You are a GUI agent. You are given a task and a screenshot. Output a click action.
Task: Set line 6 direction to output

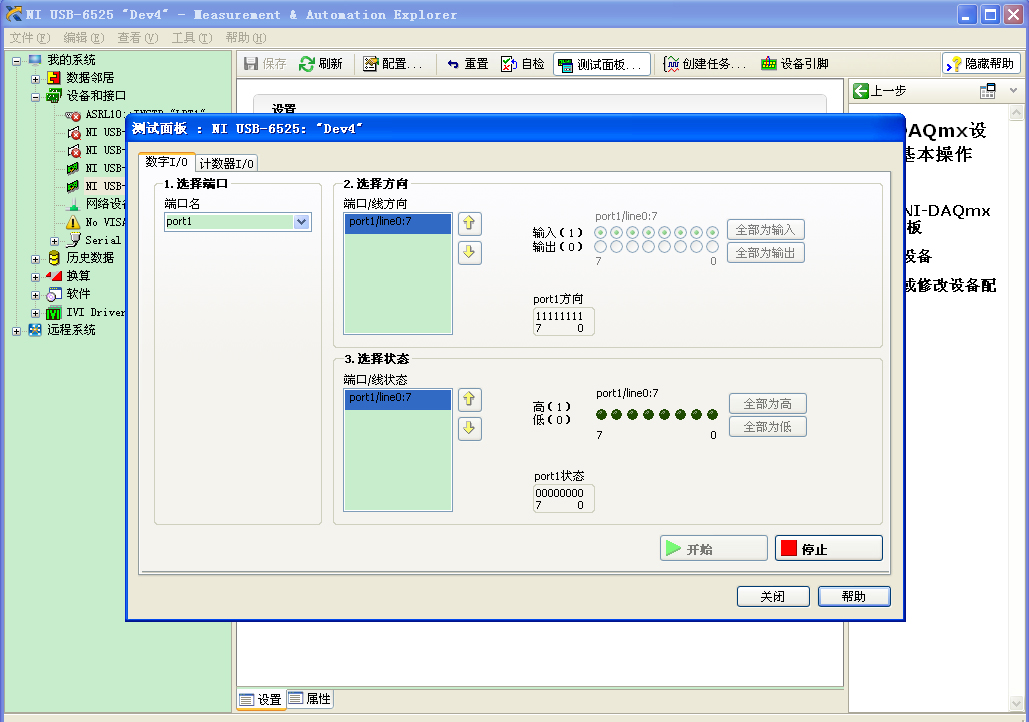[616, 247]
